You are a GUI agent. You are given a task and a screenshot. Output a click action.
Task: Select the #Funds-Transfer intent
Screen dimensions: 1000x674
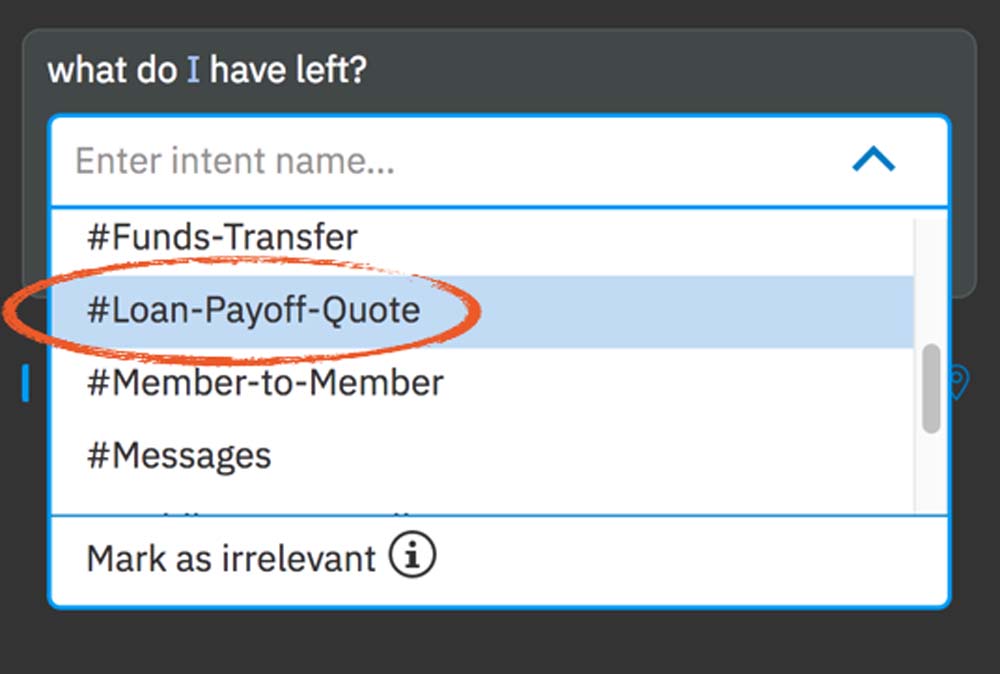(222, 238)
